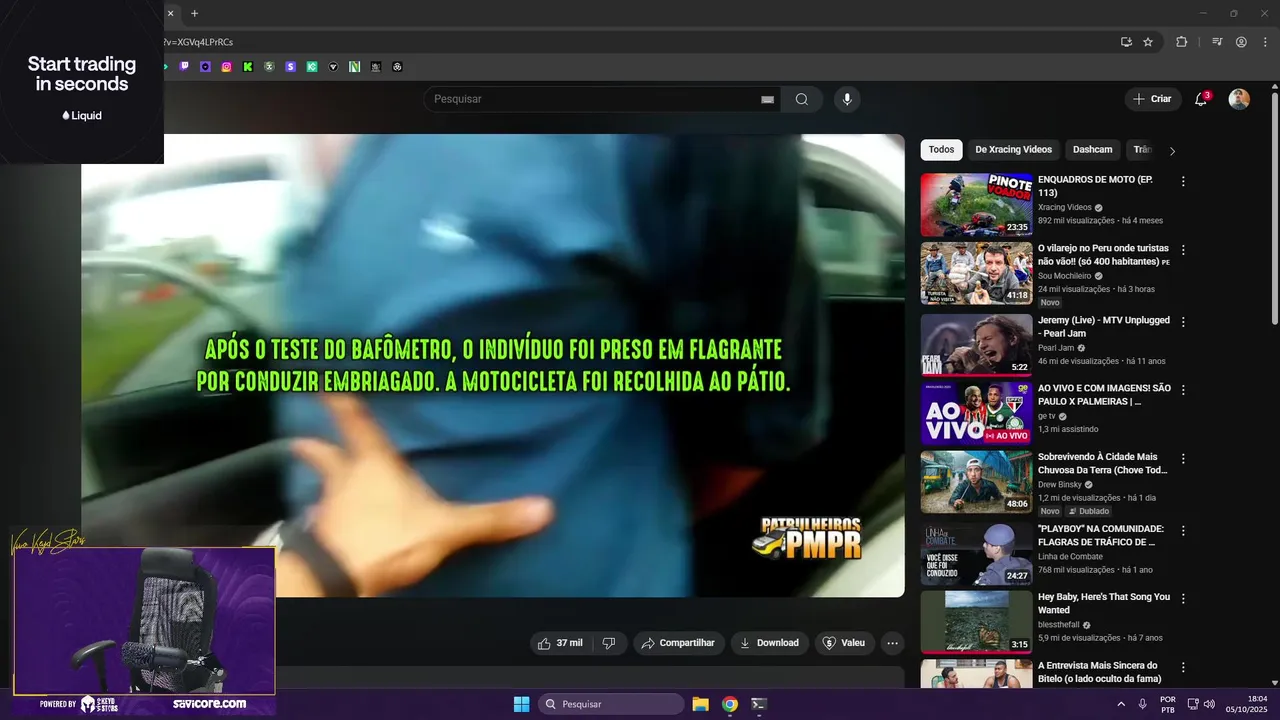1280x720 pixels.
Task: Open the Chrome three-dot menu
Action: 1264,42
